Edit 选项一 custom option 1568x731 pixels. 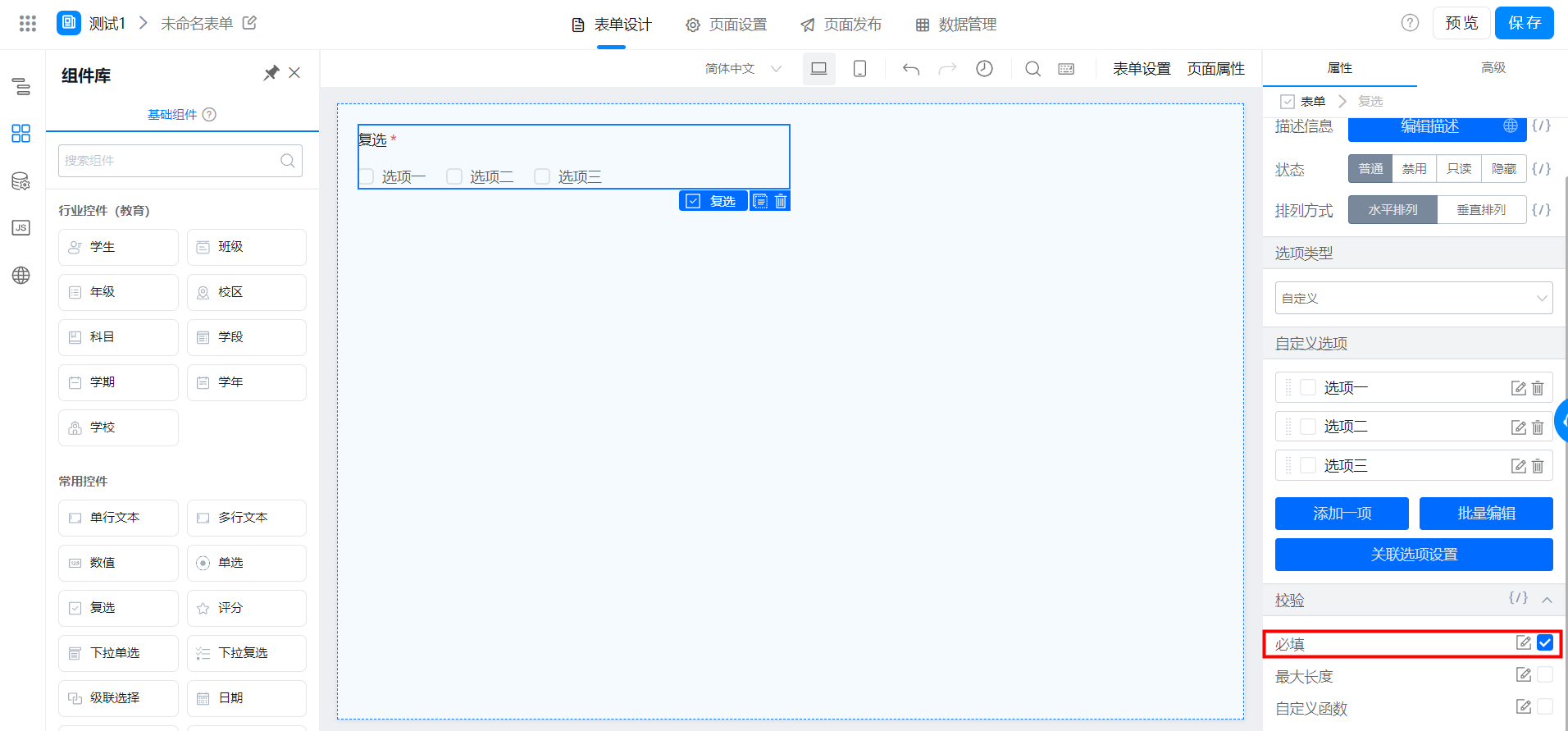pyautogui.click(x=1519, y=387)
